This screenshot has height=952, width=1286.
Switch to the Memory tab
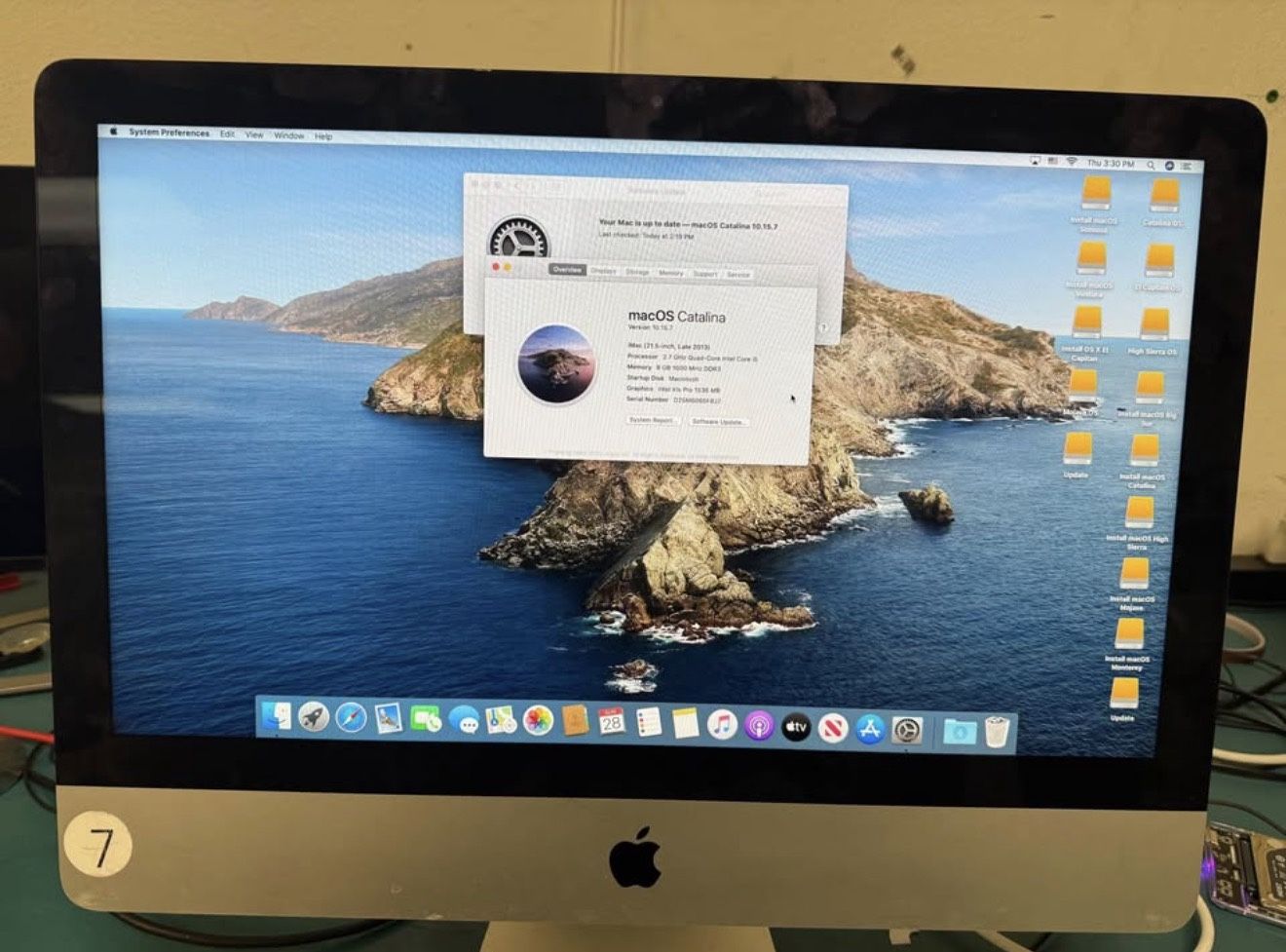click(x=672, y=274)
